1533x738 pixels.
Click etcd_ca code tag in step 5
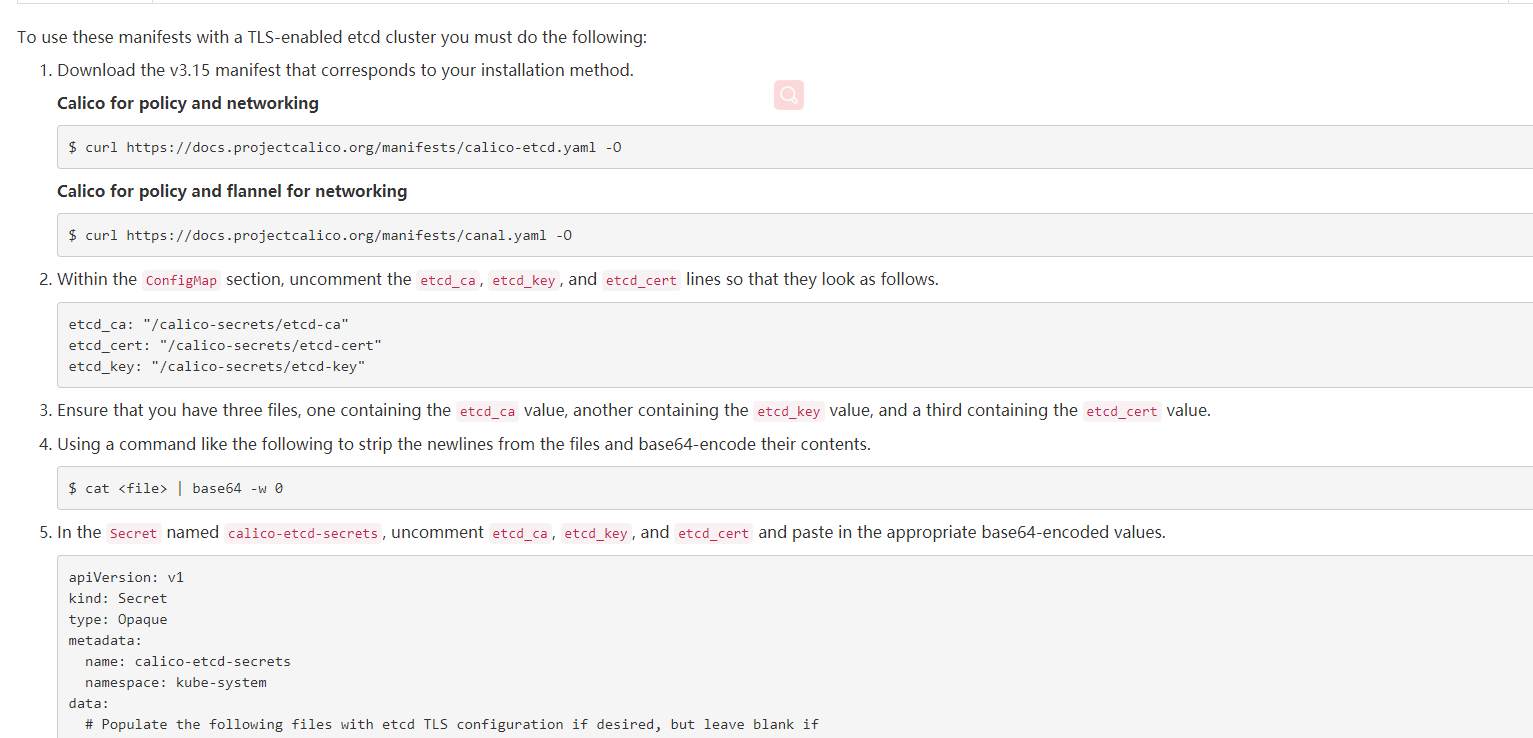[520, 533]
